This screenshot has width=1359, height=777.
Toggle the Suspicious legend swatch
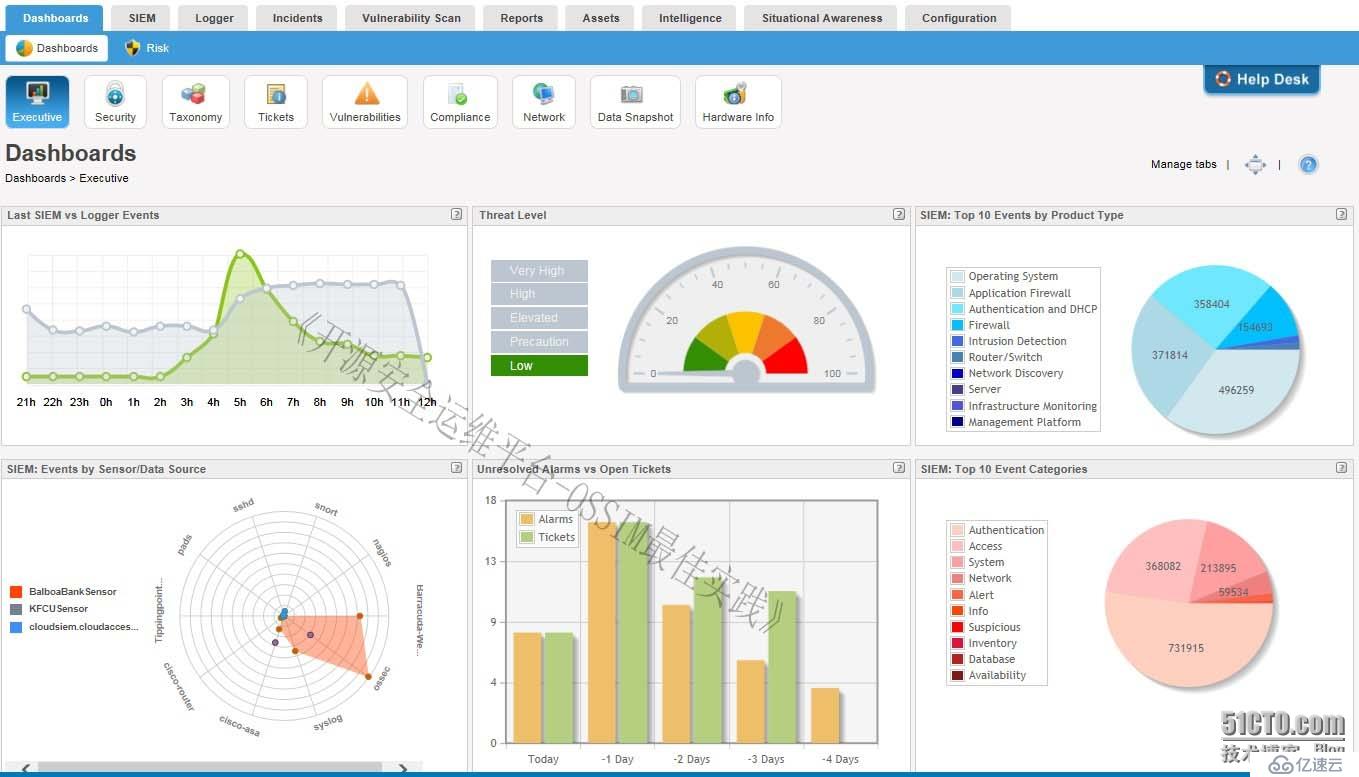tap(957, 627)
